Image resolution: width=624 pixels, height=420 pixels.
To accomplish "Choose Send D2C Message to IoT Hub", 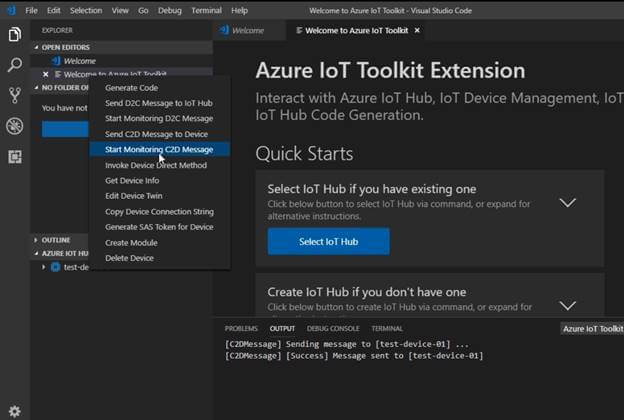I will (x=158, y=103).
